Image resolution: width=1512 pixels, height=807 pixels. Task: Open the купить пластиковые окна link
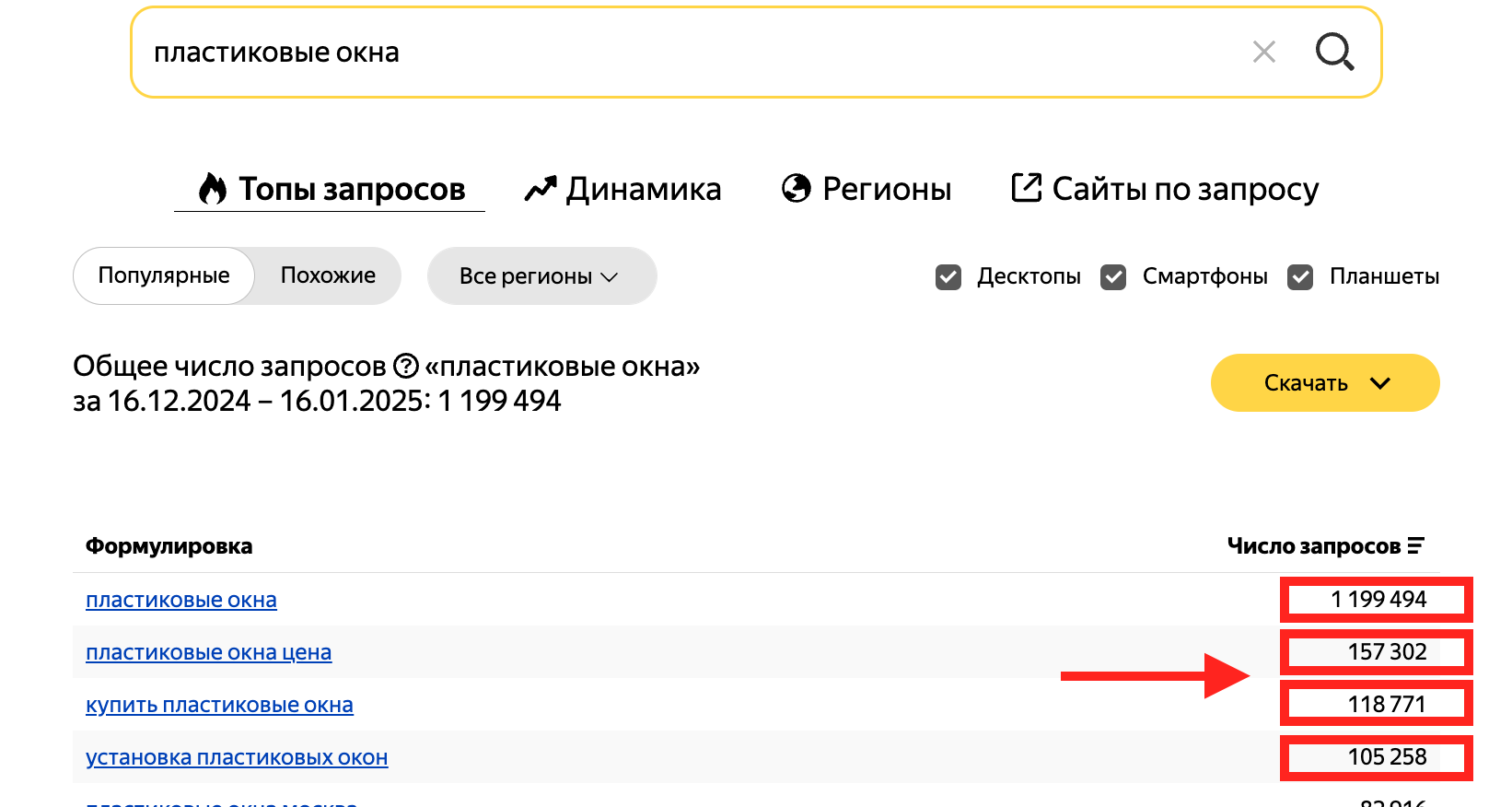click(x=219, y=705)
